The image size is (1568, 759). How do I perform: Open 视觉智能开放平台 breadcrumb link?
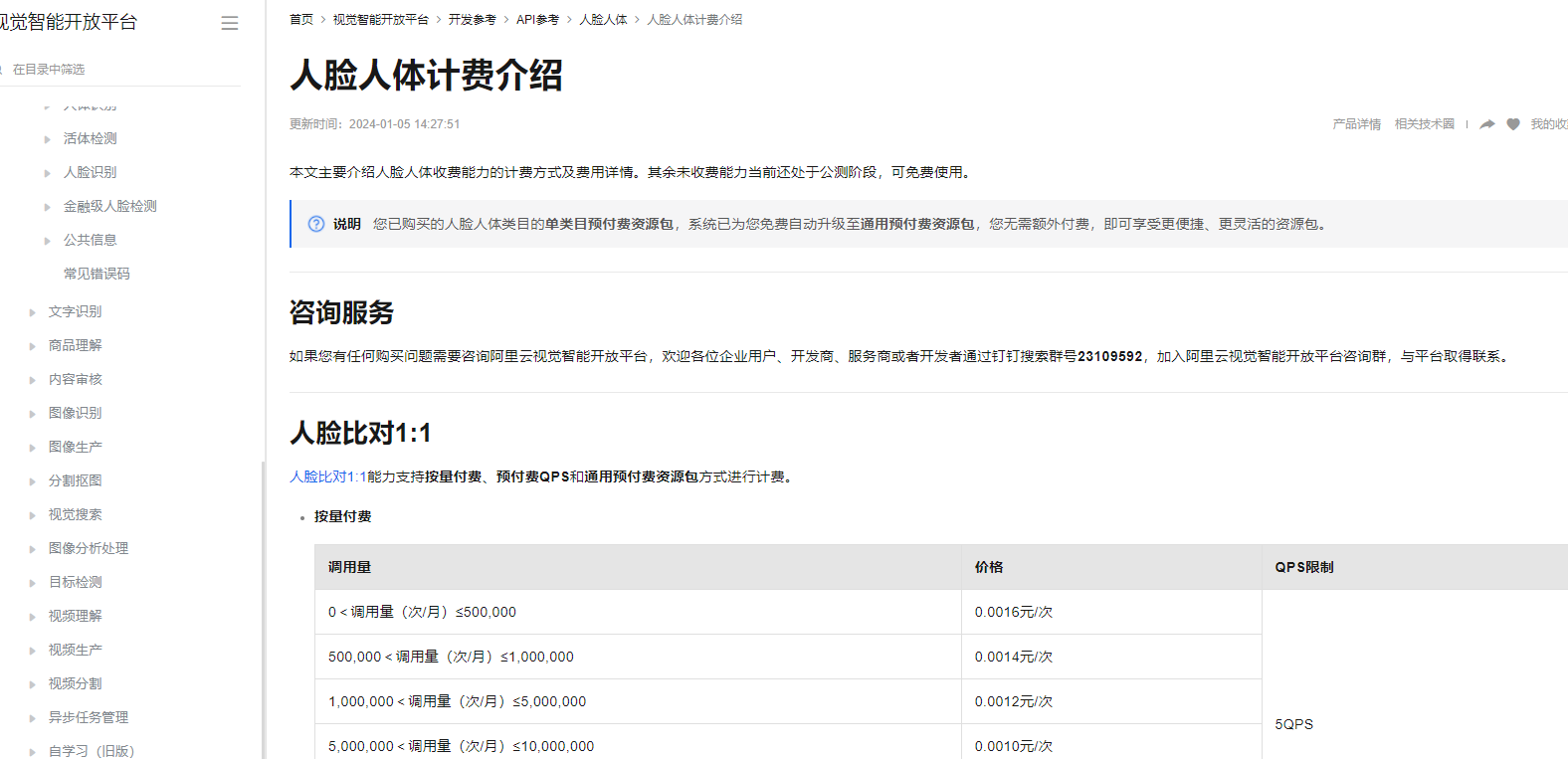tap(381, 20)
